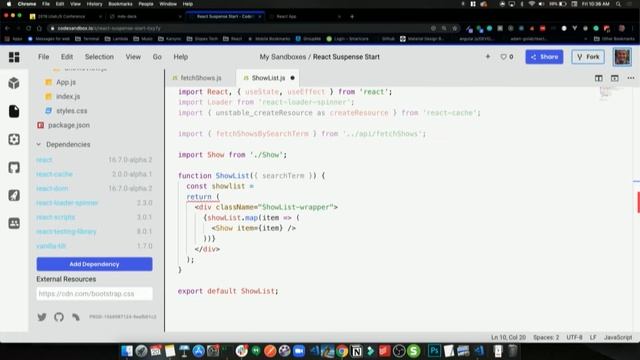Open Google Chrome in the Dock
This screenshot has height=360, width=640.
coord(342,351)
